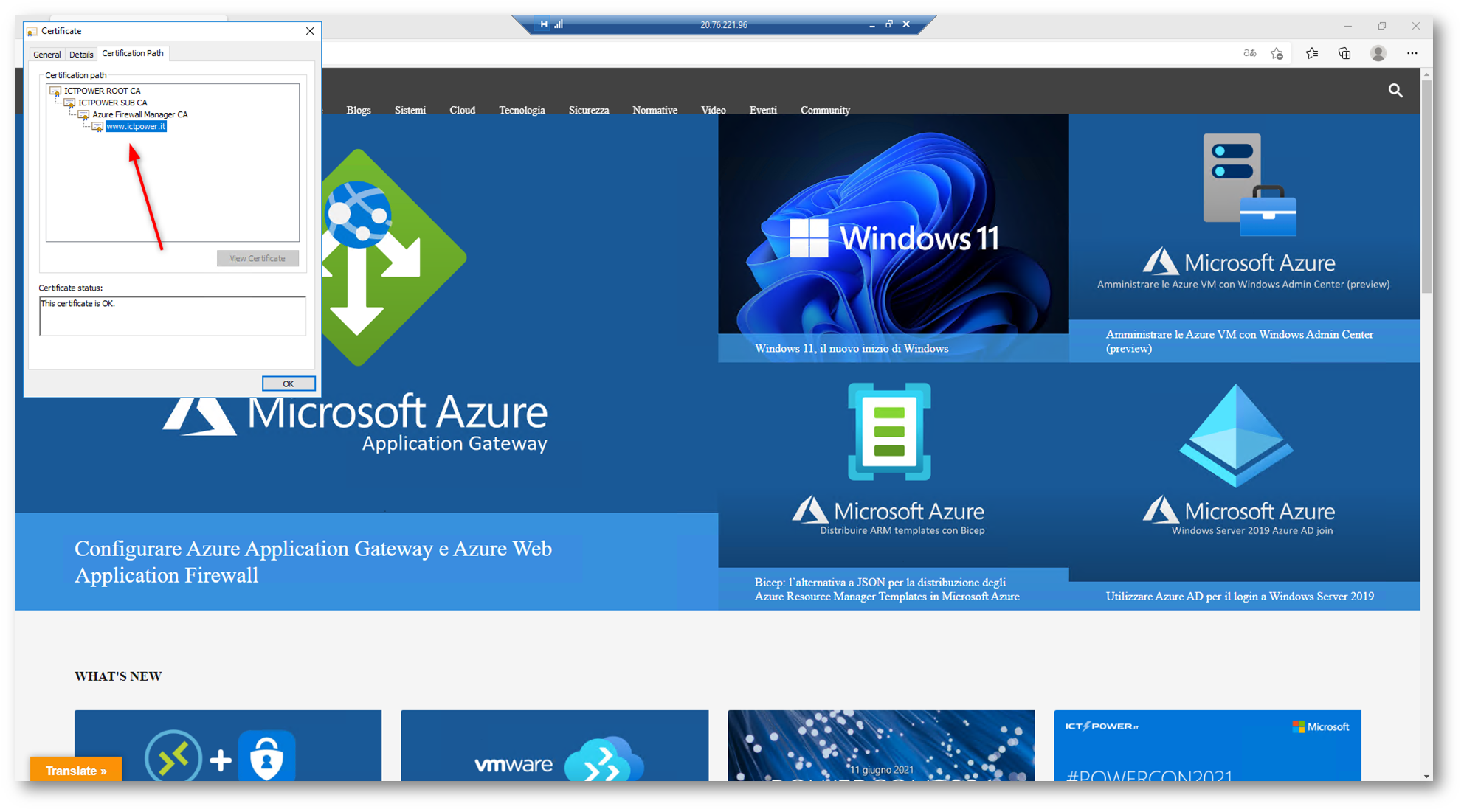Open the 11 giugno 2021 event card
This screenshot has height=812, width=1464.
(881, 746)
